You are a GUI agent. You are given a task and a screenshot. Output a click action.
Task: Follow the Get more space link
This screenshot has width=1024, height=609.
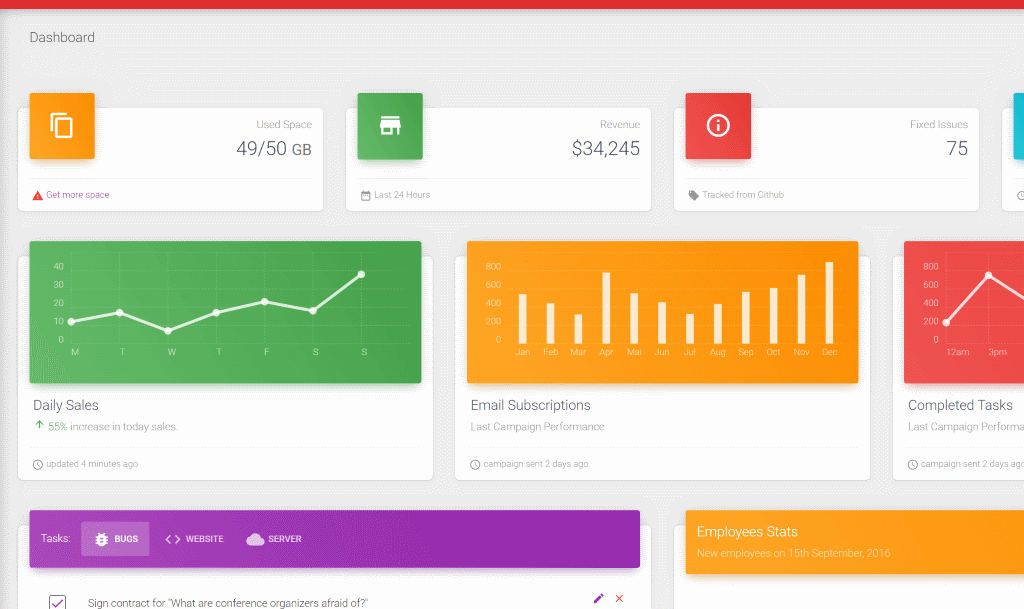click(78, 195)
